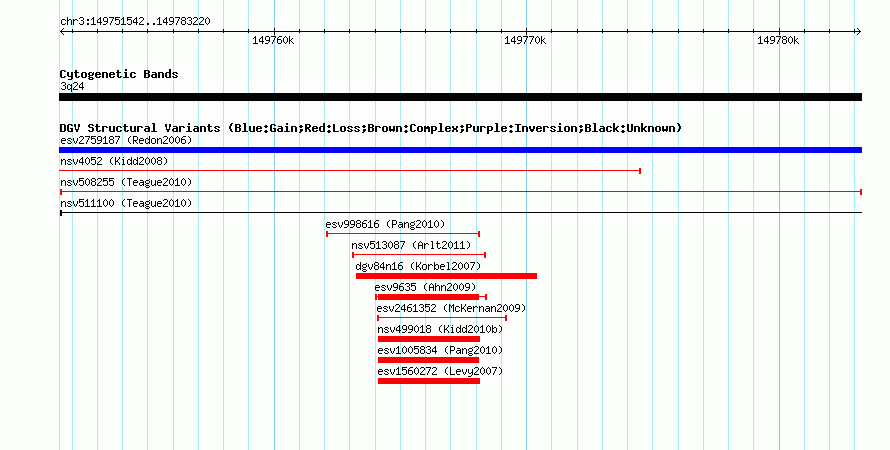This screenshot has width=890, height=450.
Task: Click the DGV Structural Variants track title
Action: point(370,128)
